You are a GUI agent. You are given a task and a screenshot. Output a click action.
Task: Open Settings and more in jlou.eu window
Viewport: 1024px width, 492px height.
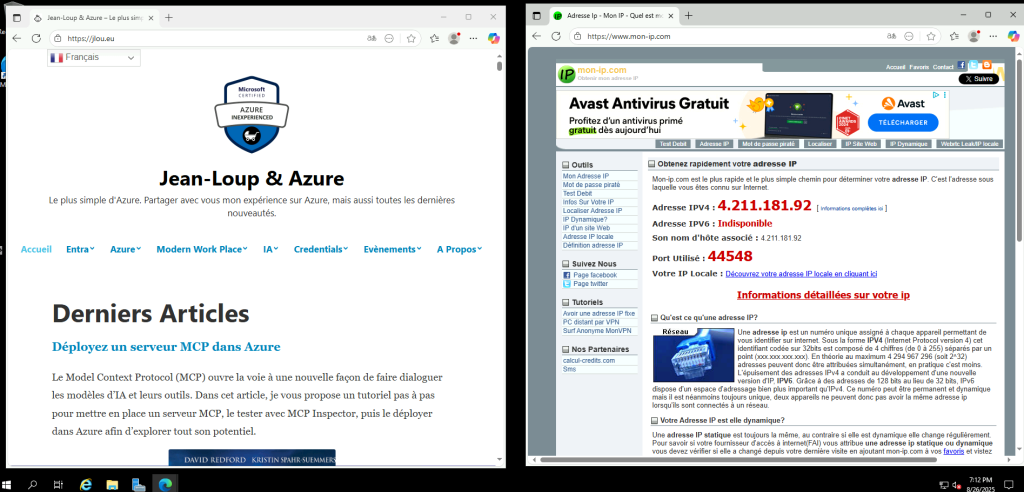(x=473, y=39)
